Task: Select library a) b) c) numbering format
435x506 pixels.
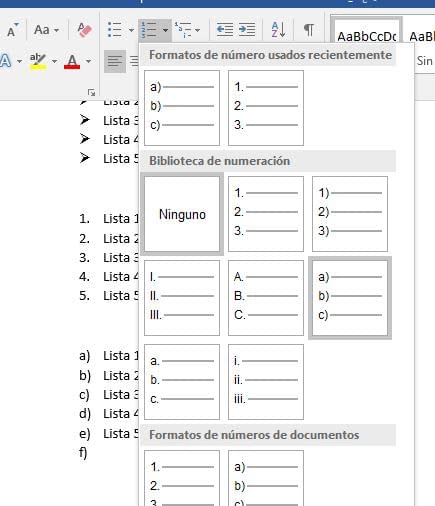Action: pyautogui.click(x=350, y=298)
